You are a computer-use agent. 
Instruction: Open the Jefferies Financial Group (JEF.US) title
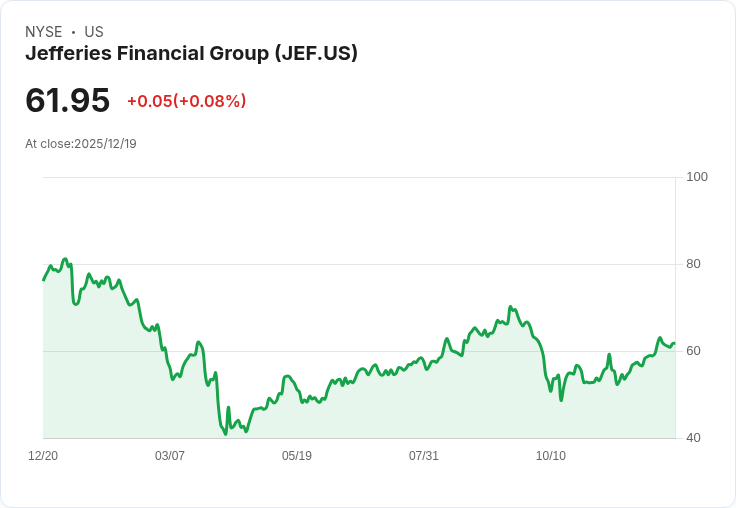click(191, 54)
